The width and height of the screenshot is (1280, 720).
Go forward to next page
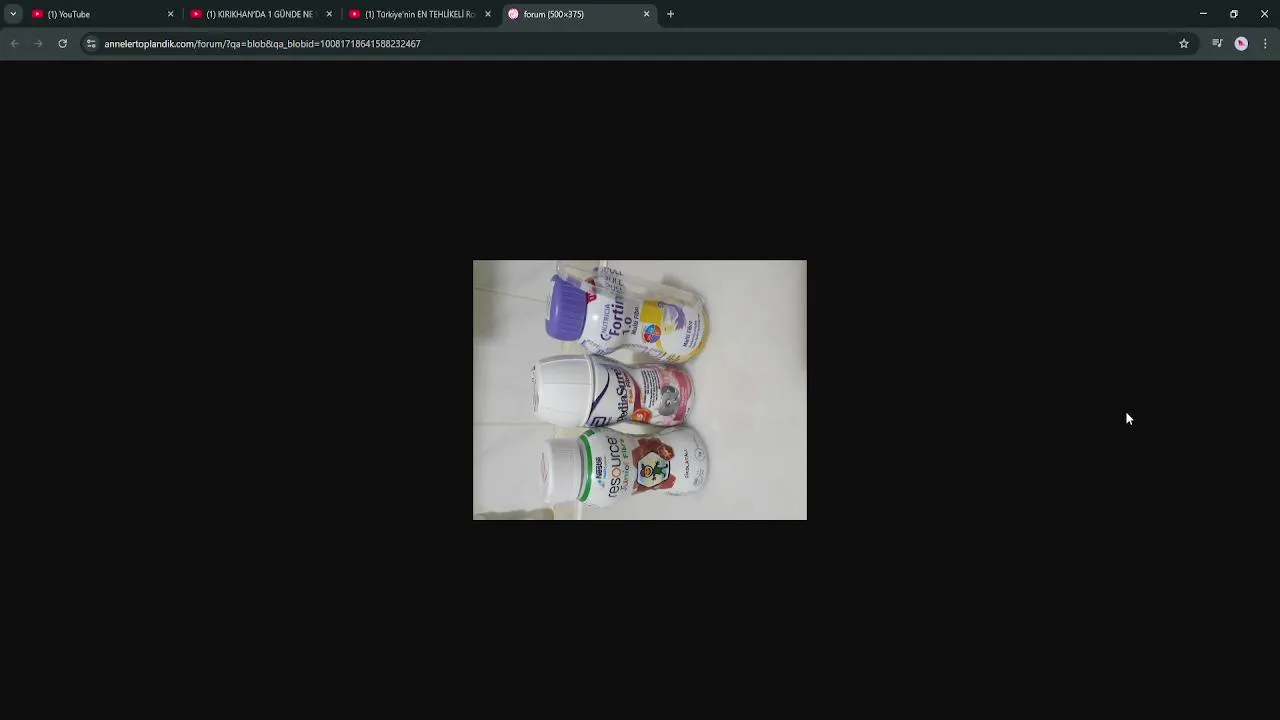click(x=38, y=44)
